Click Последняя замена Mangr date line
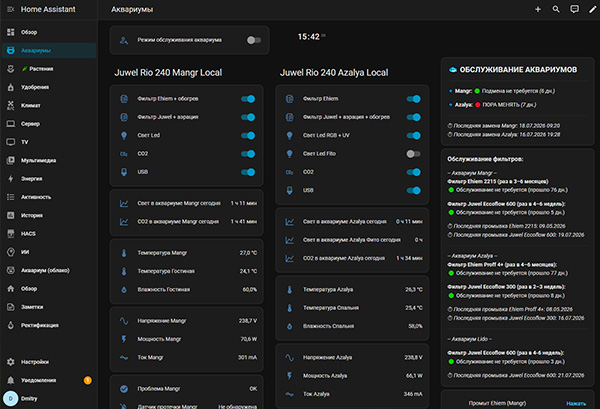The height and width of the screenshot is (409, 600). 504,125
